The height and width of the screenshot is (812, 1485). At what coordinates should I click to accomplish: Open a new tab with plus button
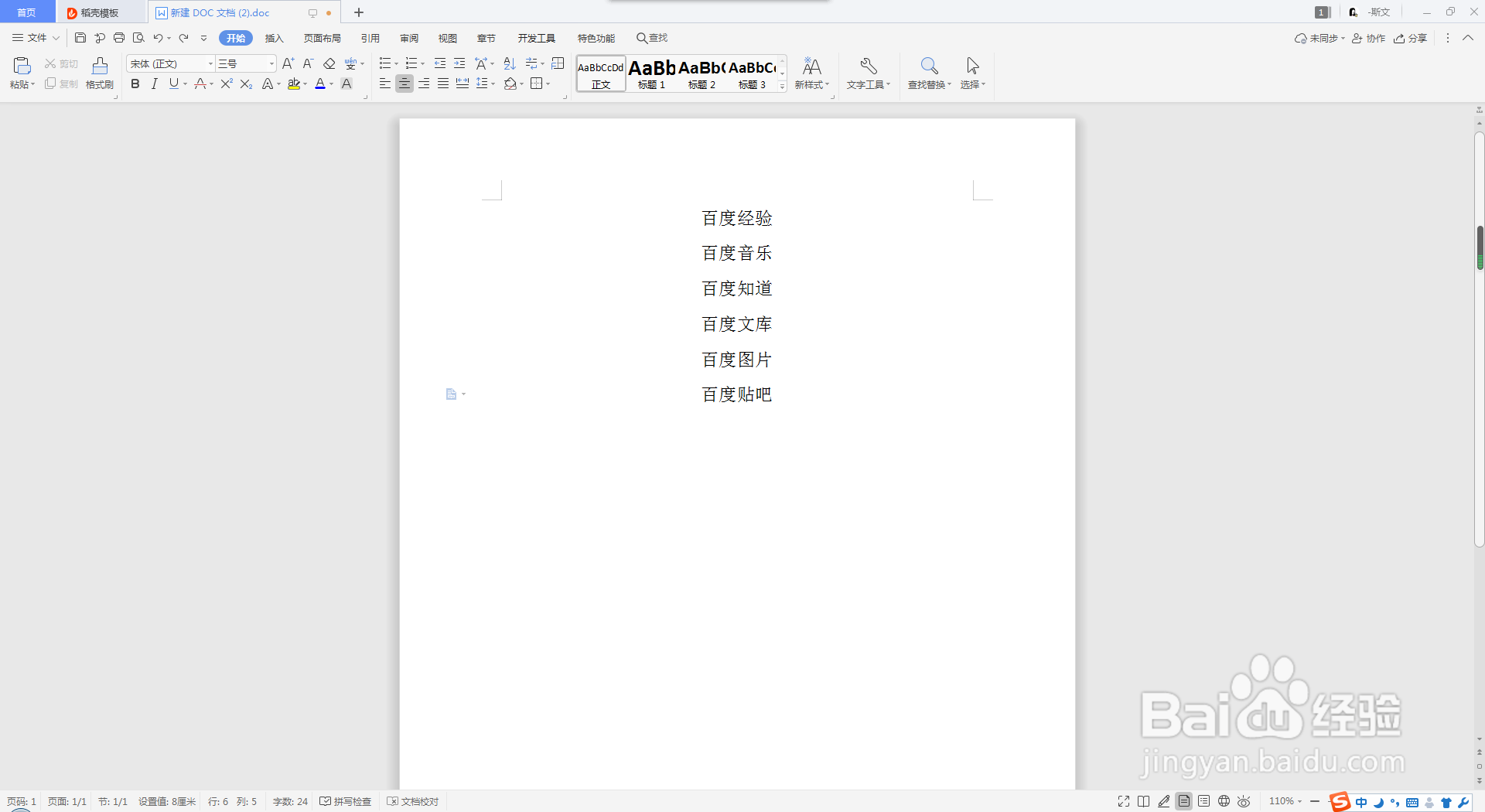click(x=359, y=12)
